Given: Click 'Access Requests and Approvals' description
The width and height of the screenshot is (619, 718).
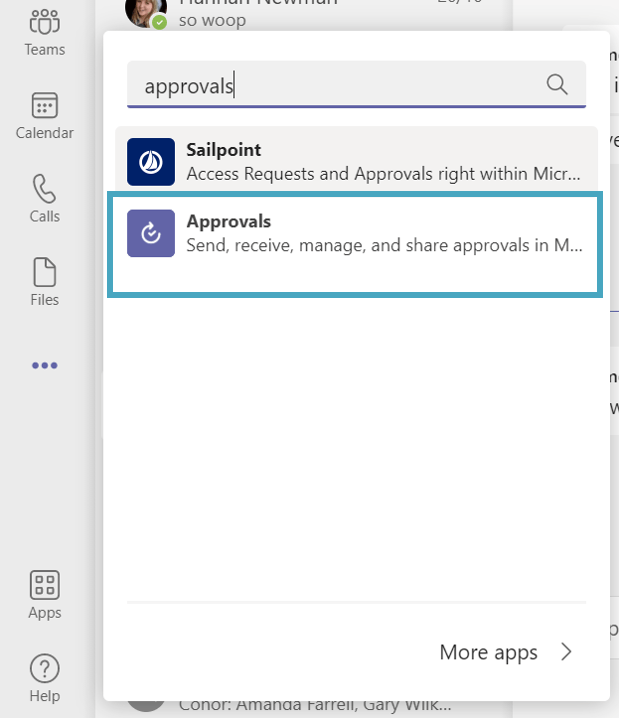Looking at the screenshot, I should 383,174.
